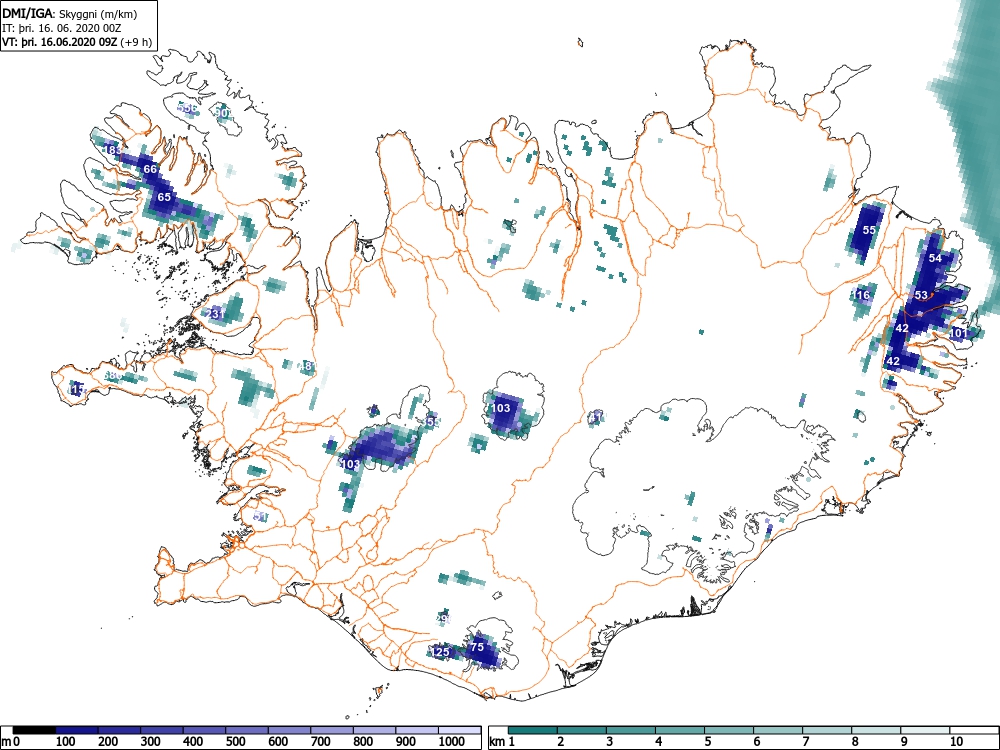Click the '55' label in the east
This screenshot has height=750, width=1000.
click(869, 230)
